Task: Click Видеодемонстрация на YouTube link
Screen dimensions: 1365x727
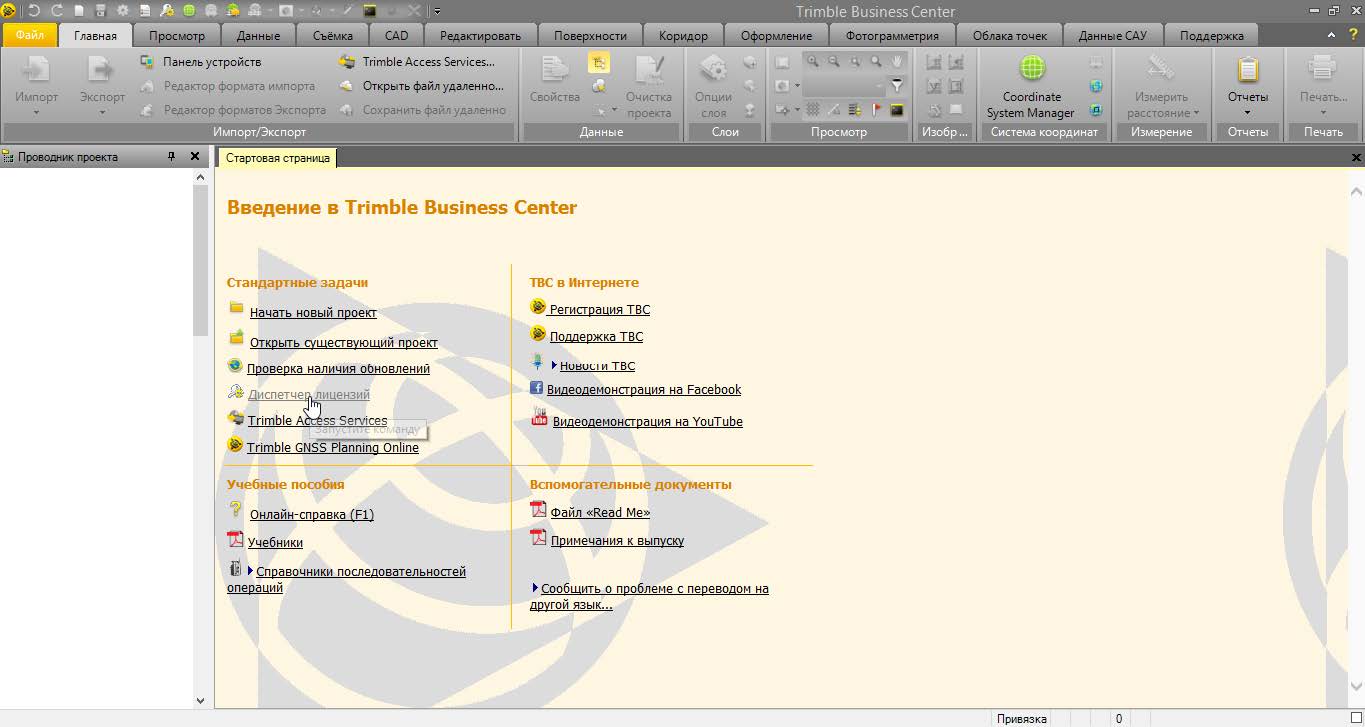Action: point(648,421)
